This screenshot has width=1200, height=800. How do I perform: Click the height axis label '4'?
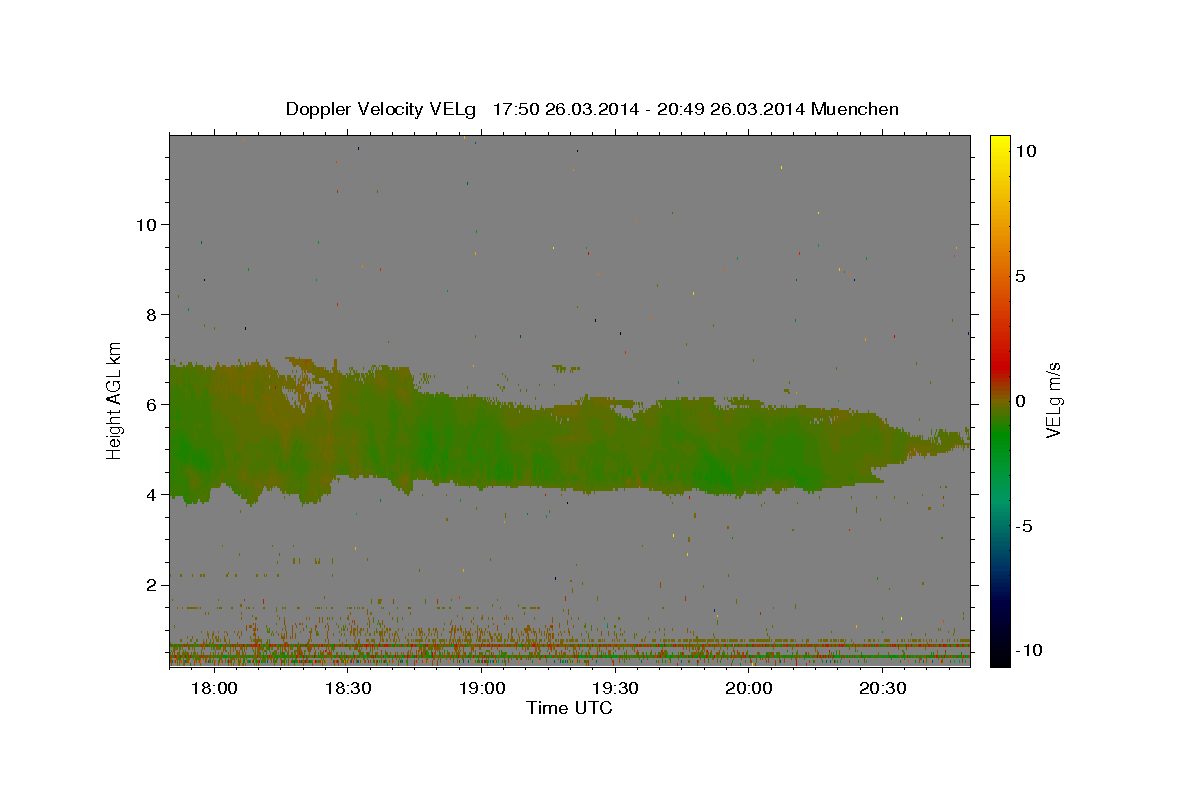point(150,494)
